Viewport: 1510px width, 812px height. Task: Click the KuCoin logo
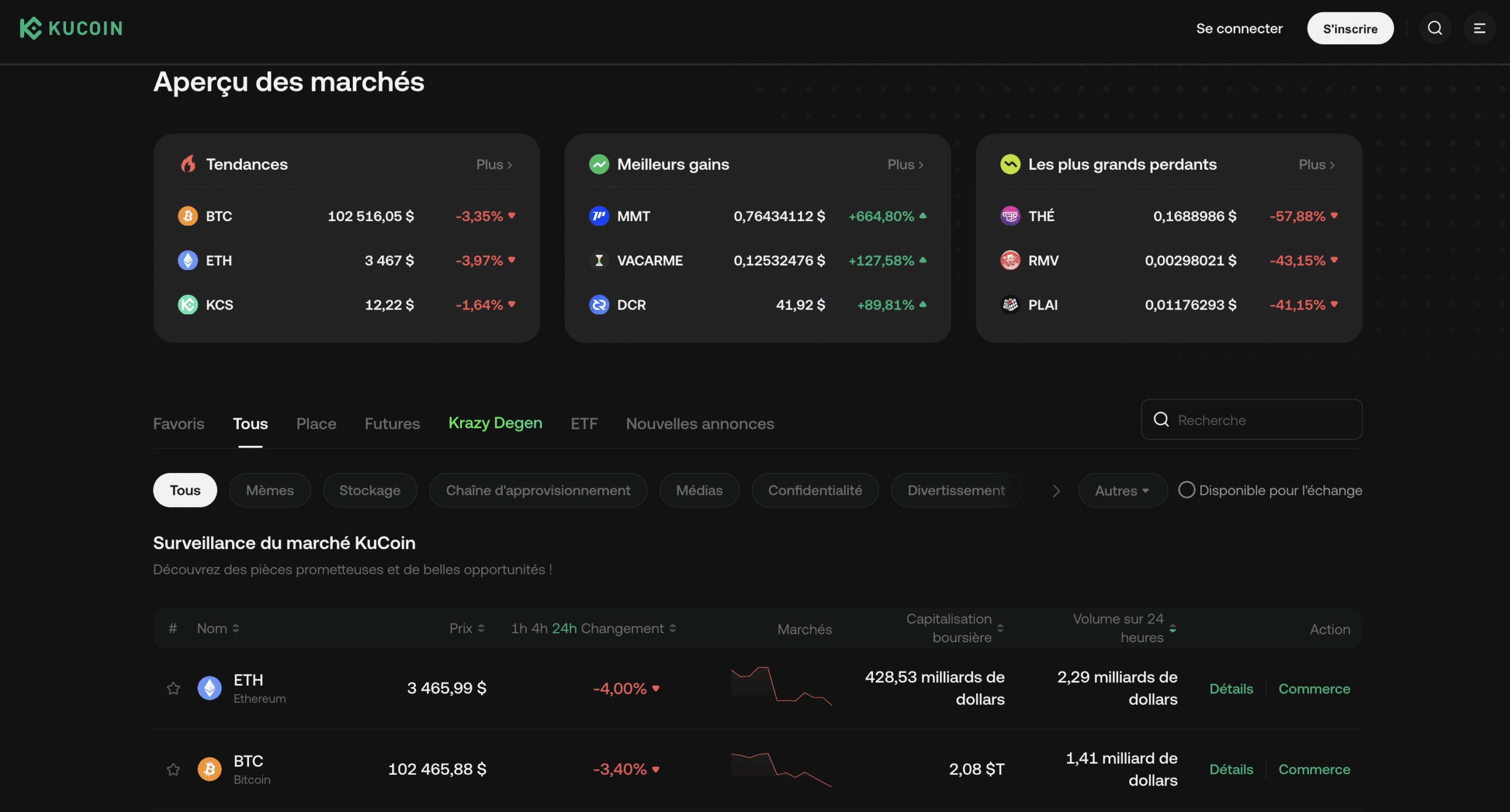click(x=71, y=28)
